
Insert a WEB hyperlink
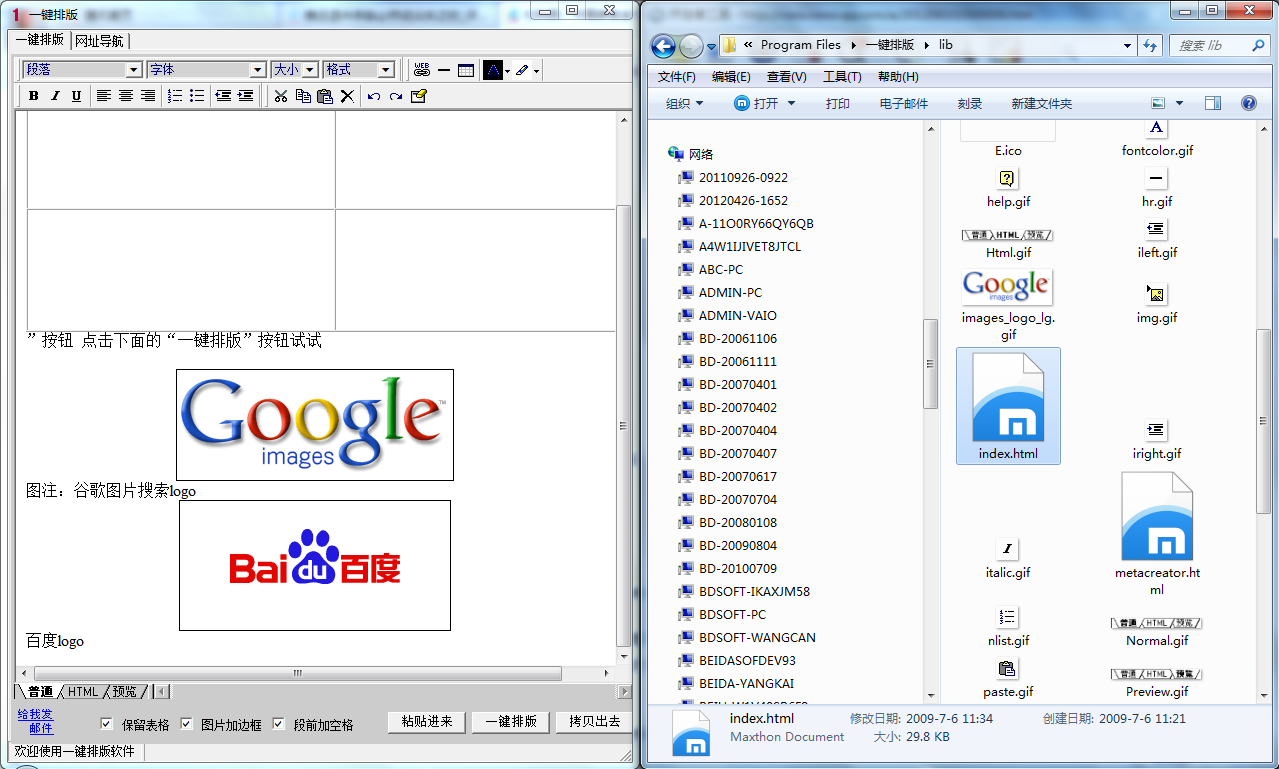point(421,70)
